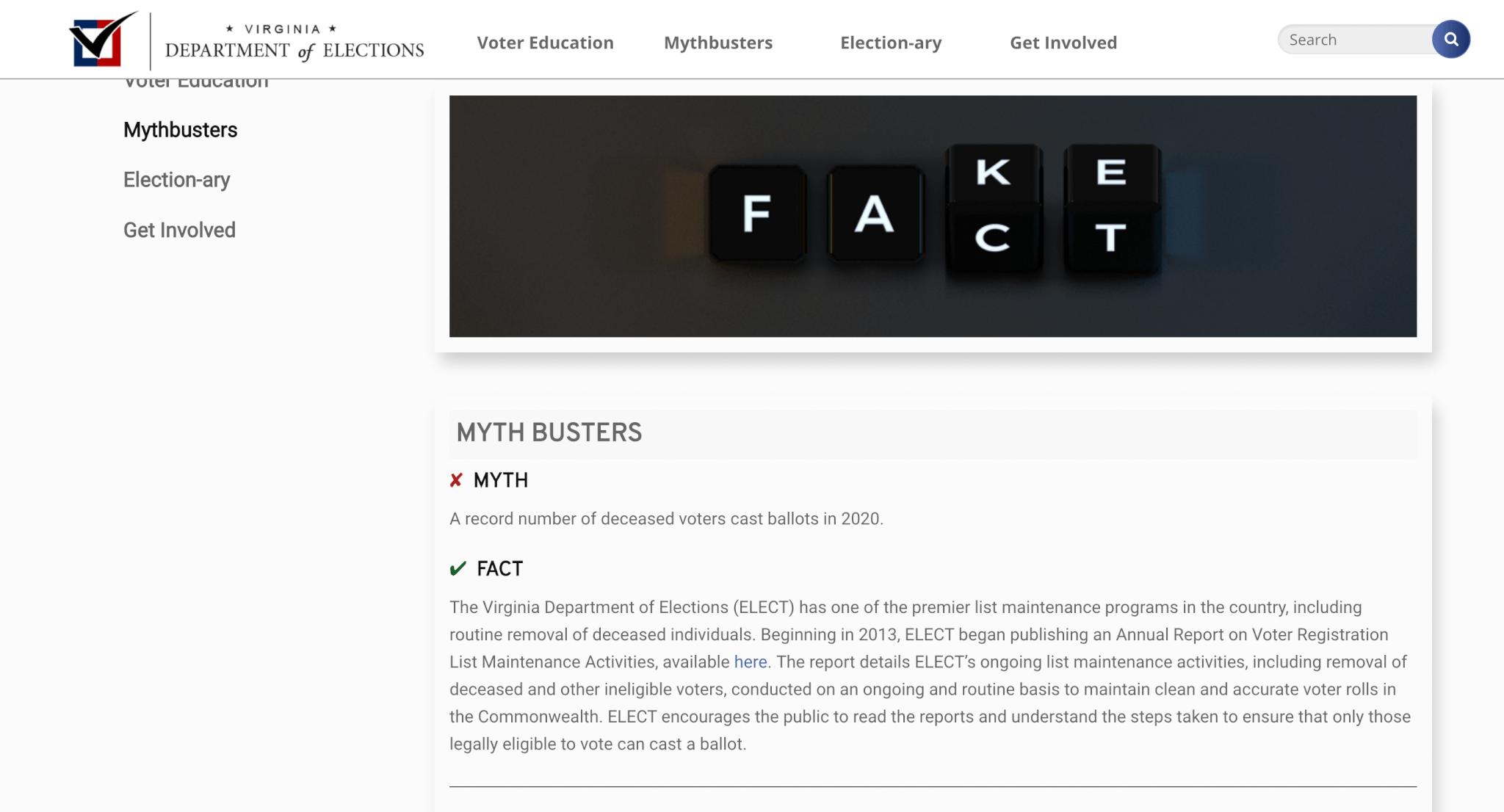Viewport: 1504px width, 812px height.
Task: Select Election-ary in the top navigation bar
Action: [x=890, y=43]
